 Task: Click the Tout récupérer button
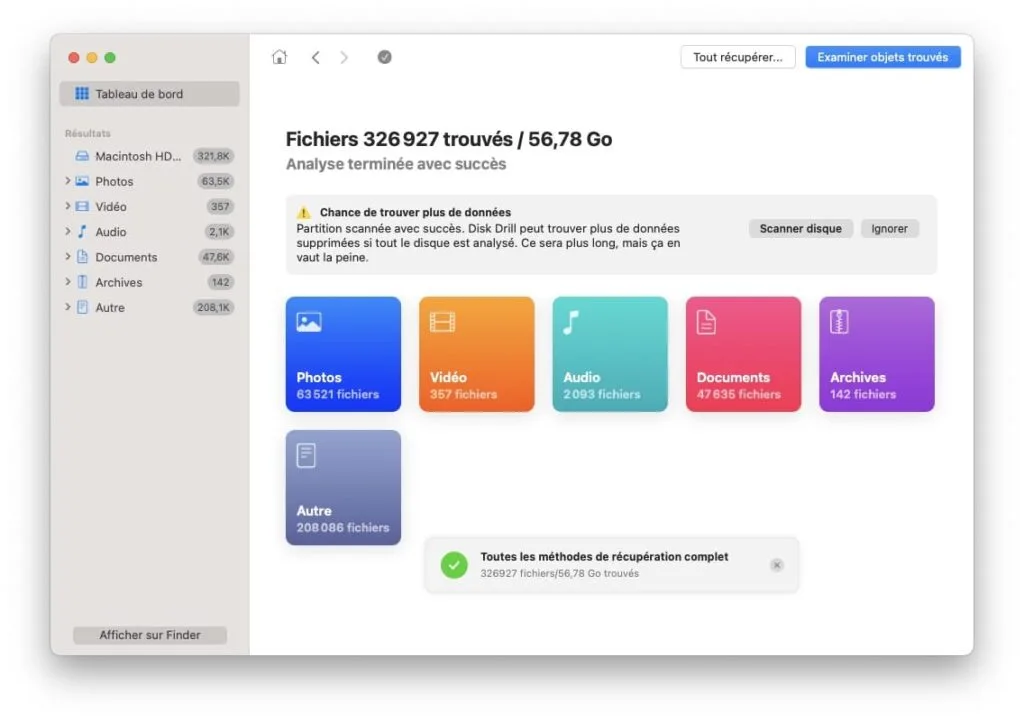(x=737, y=57)
